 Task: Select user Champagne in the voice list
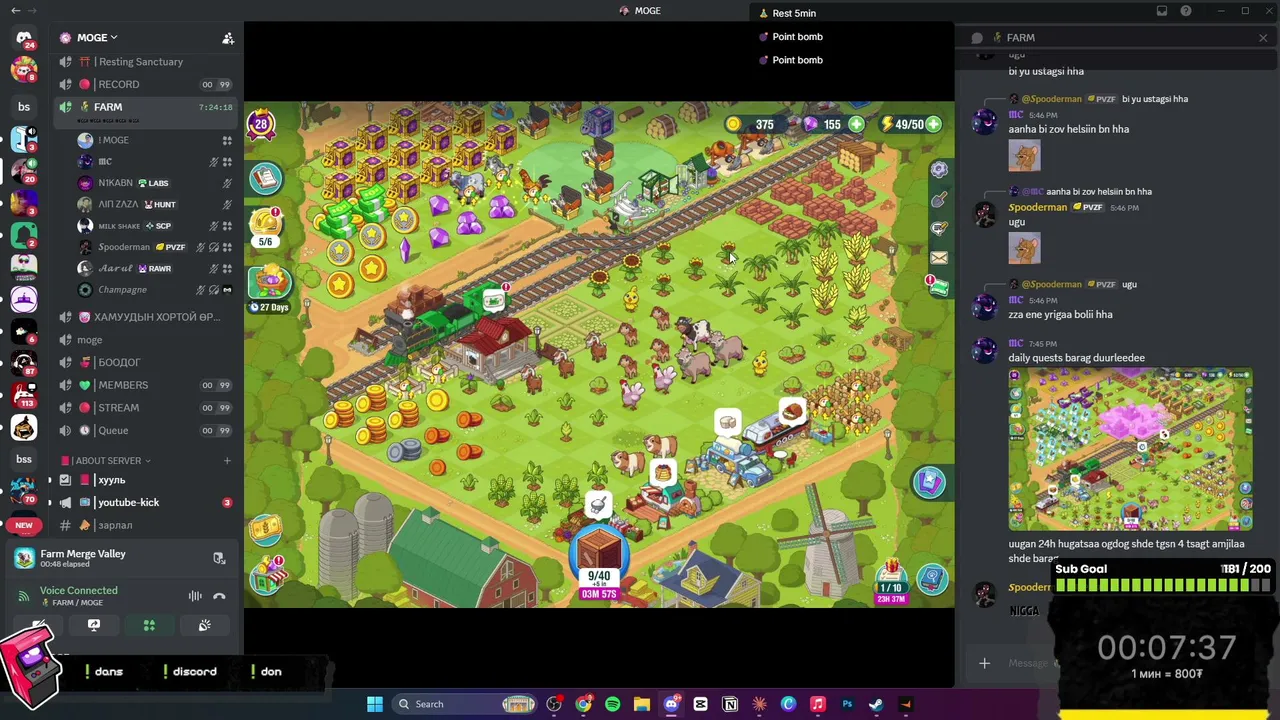155,290
